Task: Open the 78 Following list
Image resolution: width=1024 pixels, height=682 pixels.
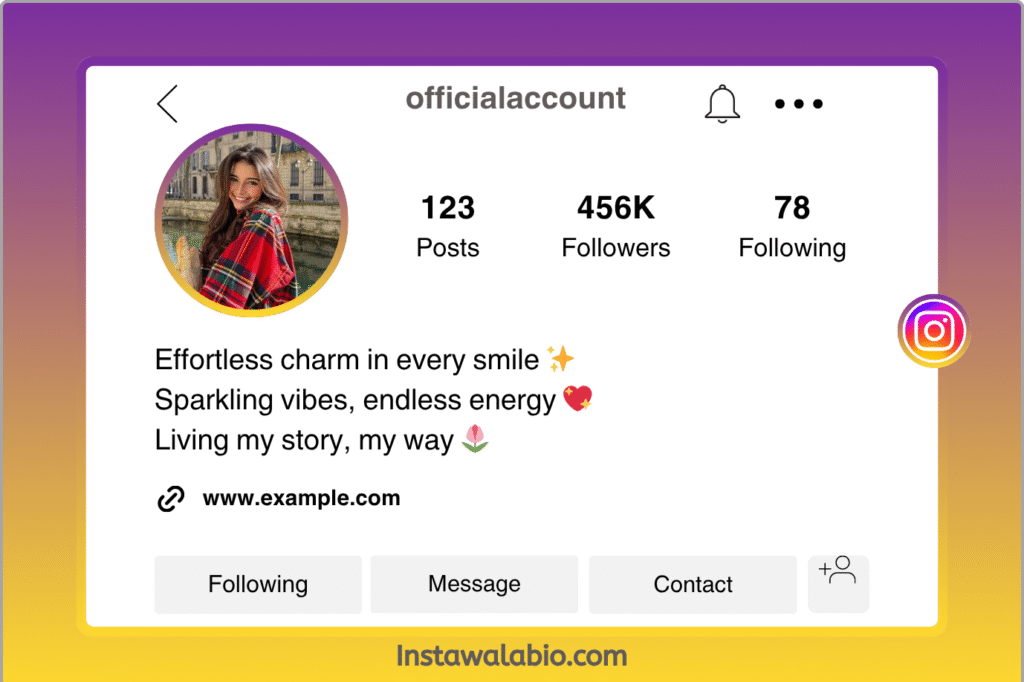Action: click(x=792, y=227)
